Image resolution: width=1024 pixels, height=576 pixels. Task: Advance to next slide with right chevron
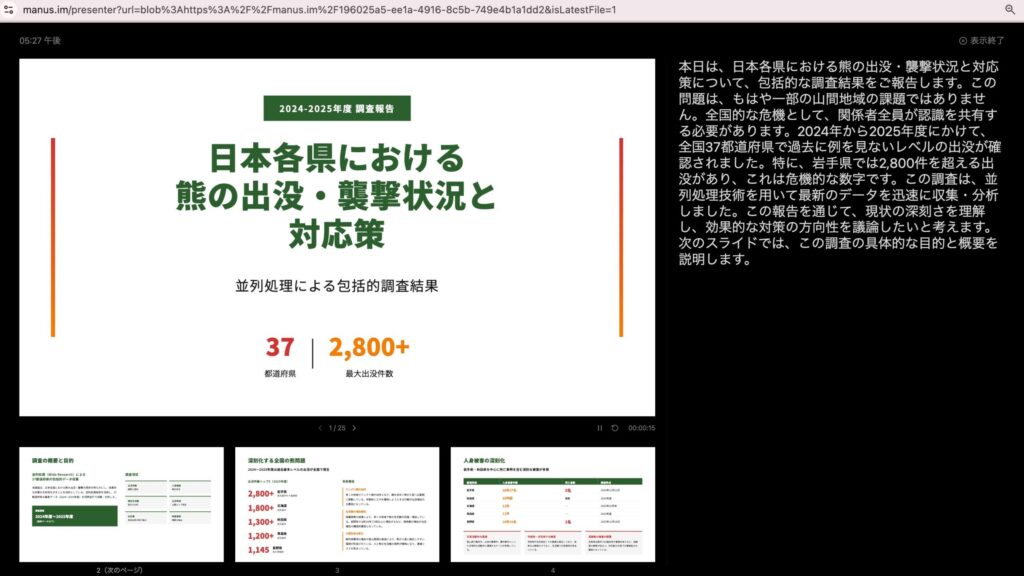click(354, 428)
